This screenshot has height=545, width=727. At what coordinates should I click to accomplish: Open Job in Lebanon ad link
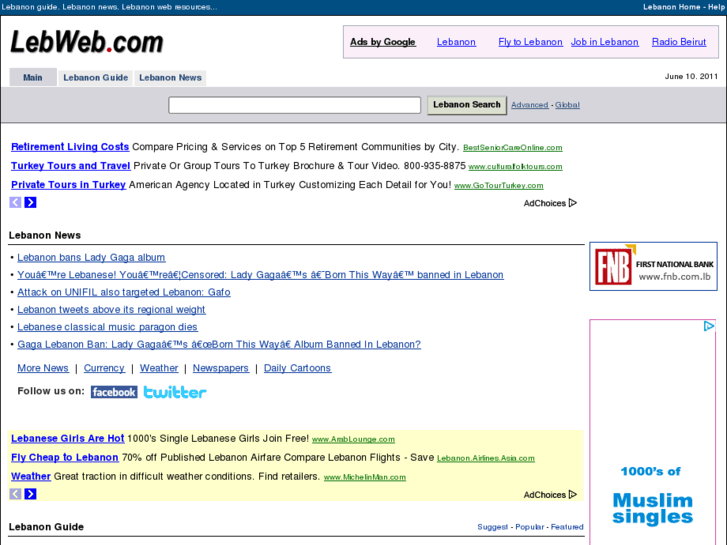(605, 42)
